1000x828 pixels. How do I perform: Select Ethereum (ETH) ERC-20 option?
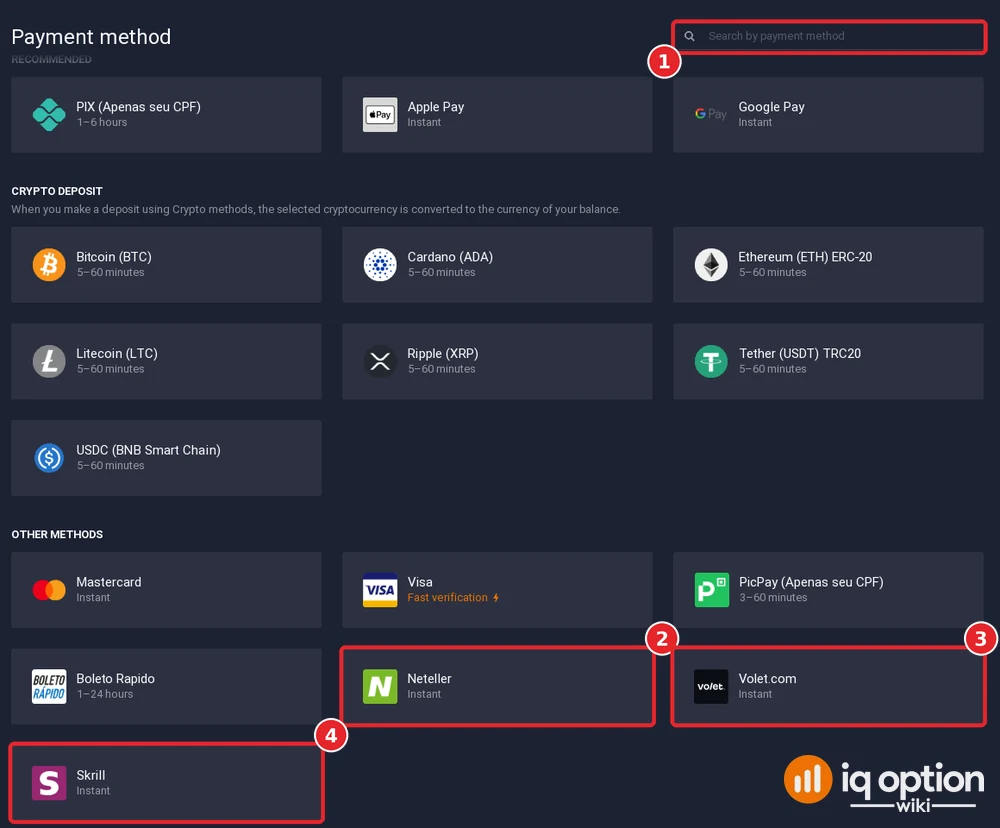[828, 265]
